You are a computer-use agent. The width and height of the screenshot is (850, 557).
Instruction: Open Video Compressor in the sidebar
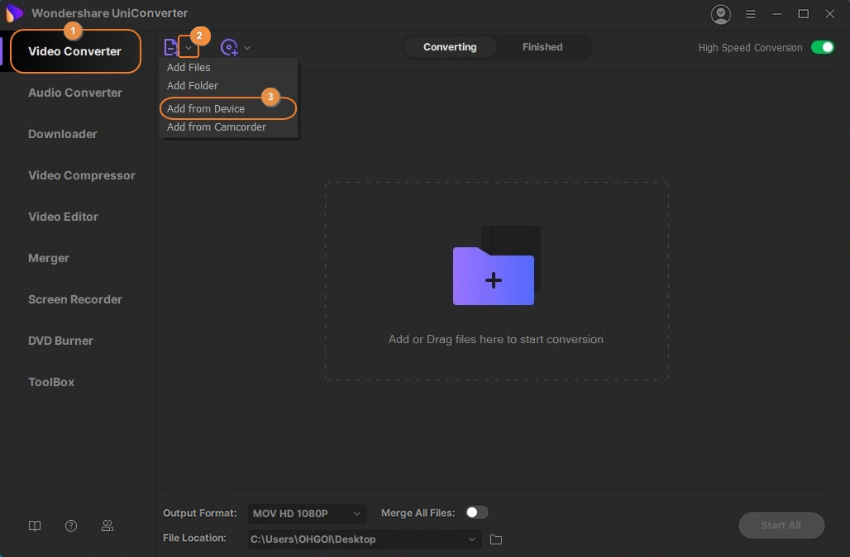point(81,175)
